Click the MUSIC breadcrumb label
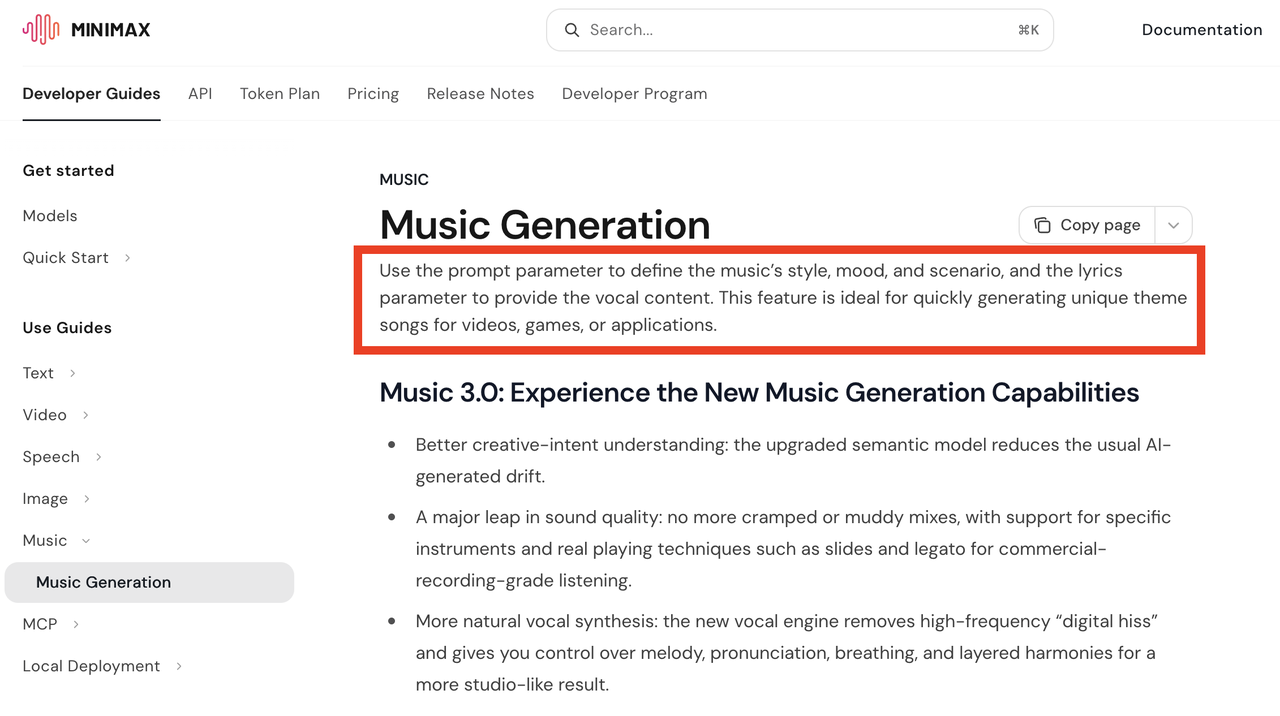Image resolution: width=1280 pixels, height=716 pixels. [404, 180]
